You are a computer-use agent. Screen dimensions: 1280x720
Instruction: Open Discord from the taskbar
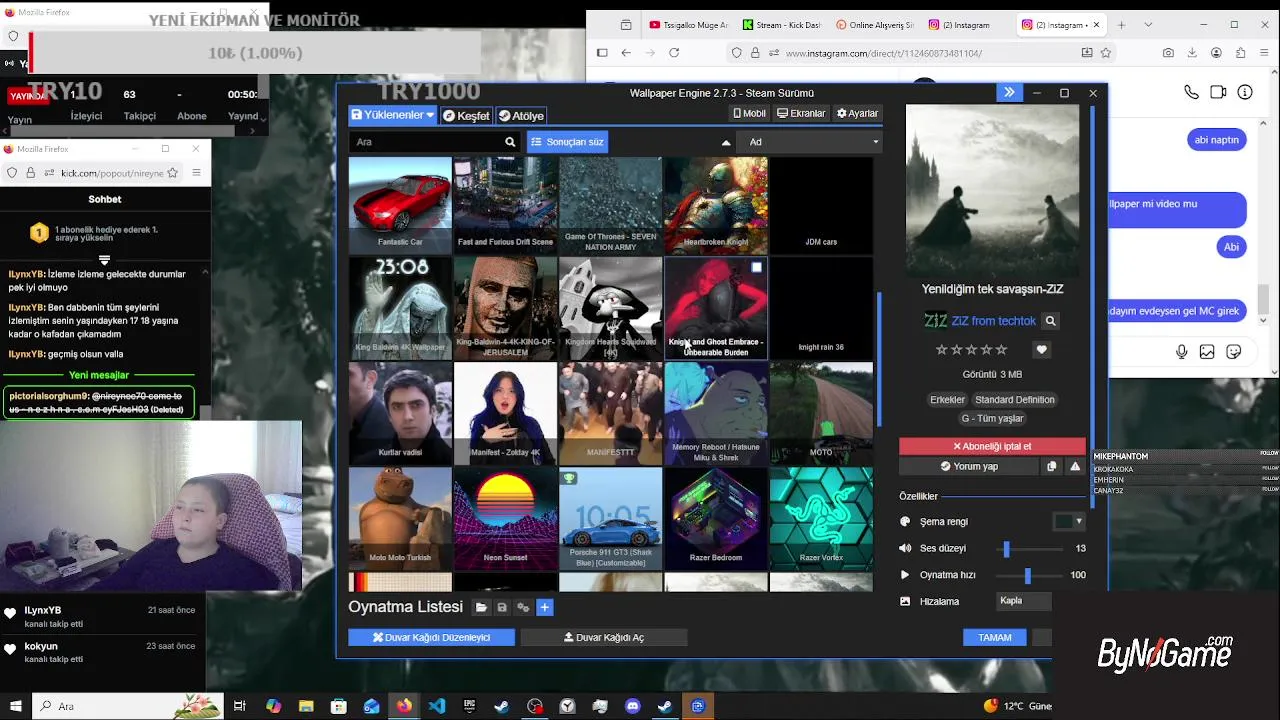click(632, 706)
